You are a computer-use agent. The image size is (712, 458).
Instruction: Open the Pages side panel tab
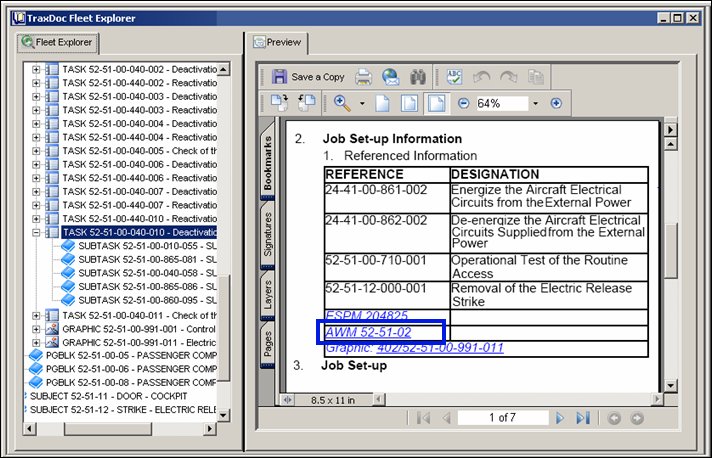(267, 344)
